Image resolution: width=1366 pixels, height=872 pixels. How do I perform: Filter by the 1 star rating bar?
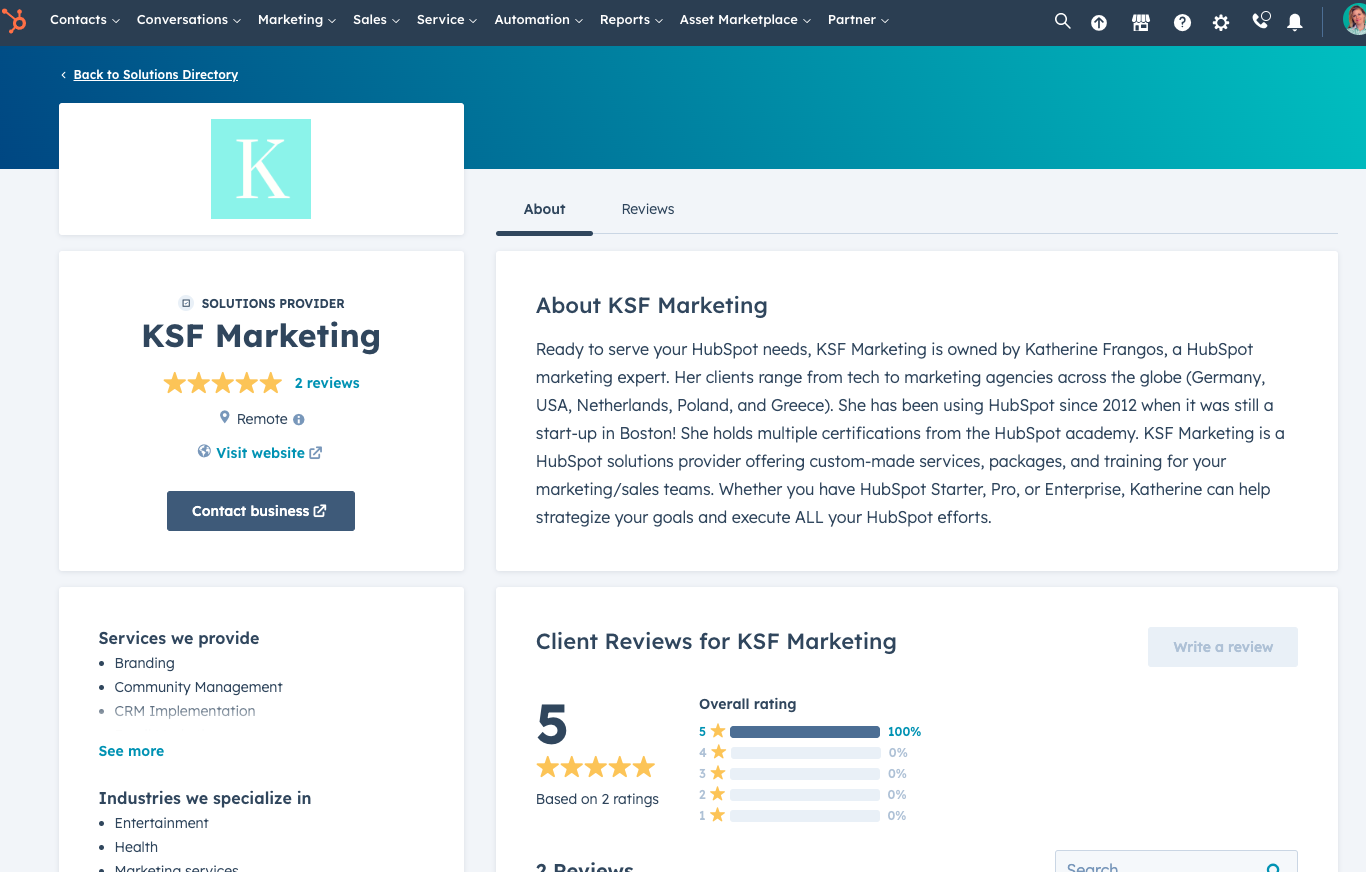pyautogui.click(x=803, y=816)
